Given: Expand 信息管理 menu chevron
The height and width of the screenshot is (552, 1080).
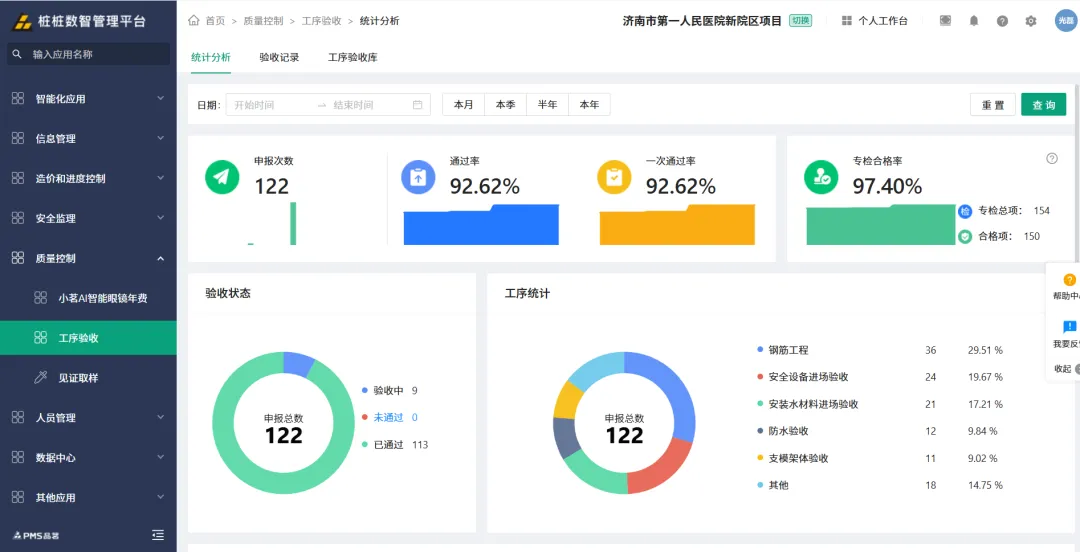Looking at the screenshot, I should pos(160,139).
